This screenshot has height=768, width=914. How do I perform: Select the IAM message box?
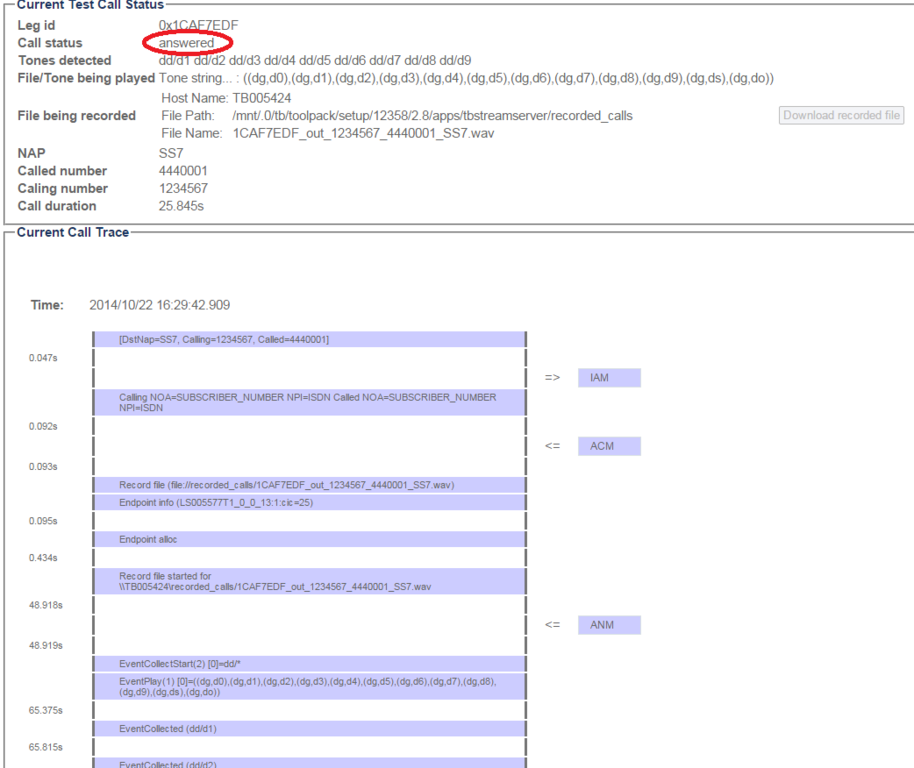coord(608,377)
